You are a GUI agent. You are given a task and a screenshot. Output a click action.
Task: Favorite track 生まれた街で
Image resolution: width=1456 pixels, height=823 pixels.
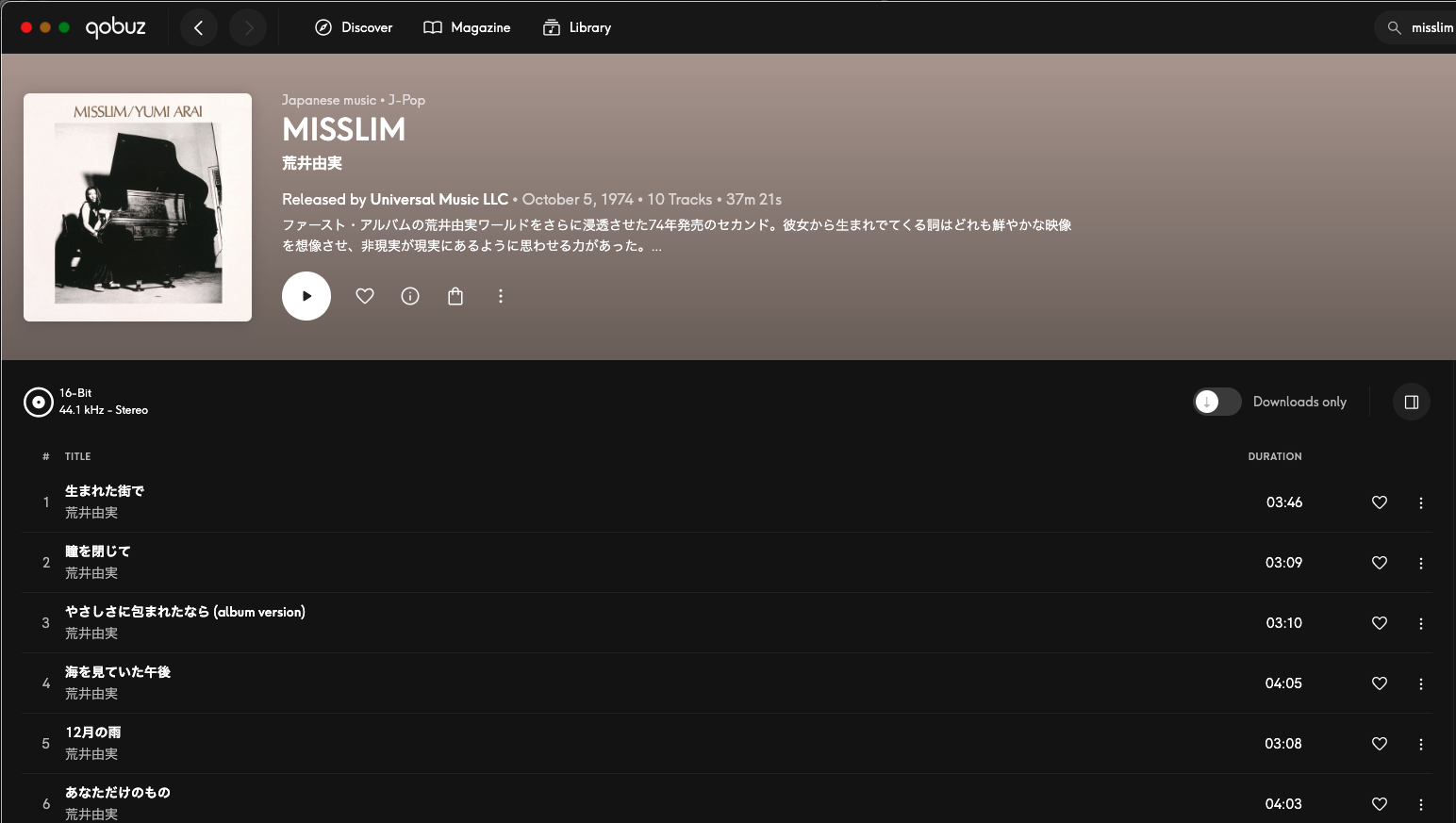coord(1380,502)
